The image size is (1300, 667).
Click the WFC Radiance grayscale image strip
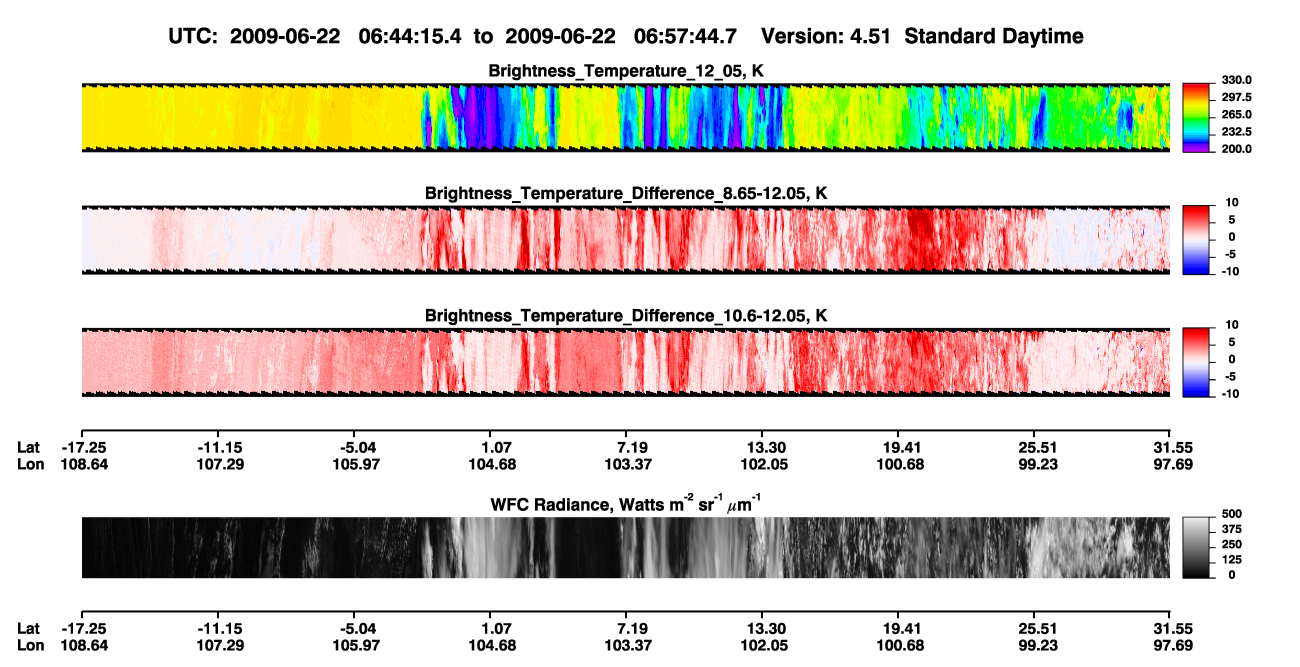click(x=626, y=548)
